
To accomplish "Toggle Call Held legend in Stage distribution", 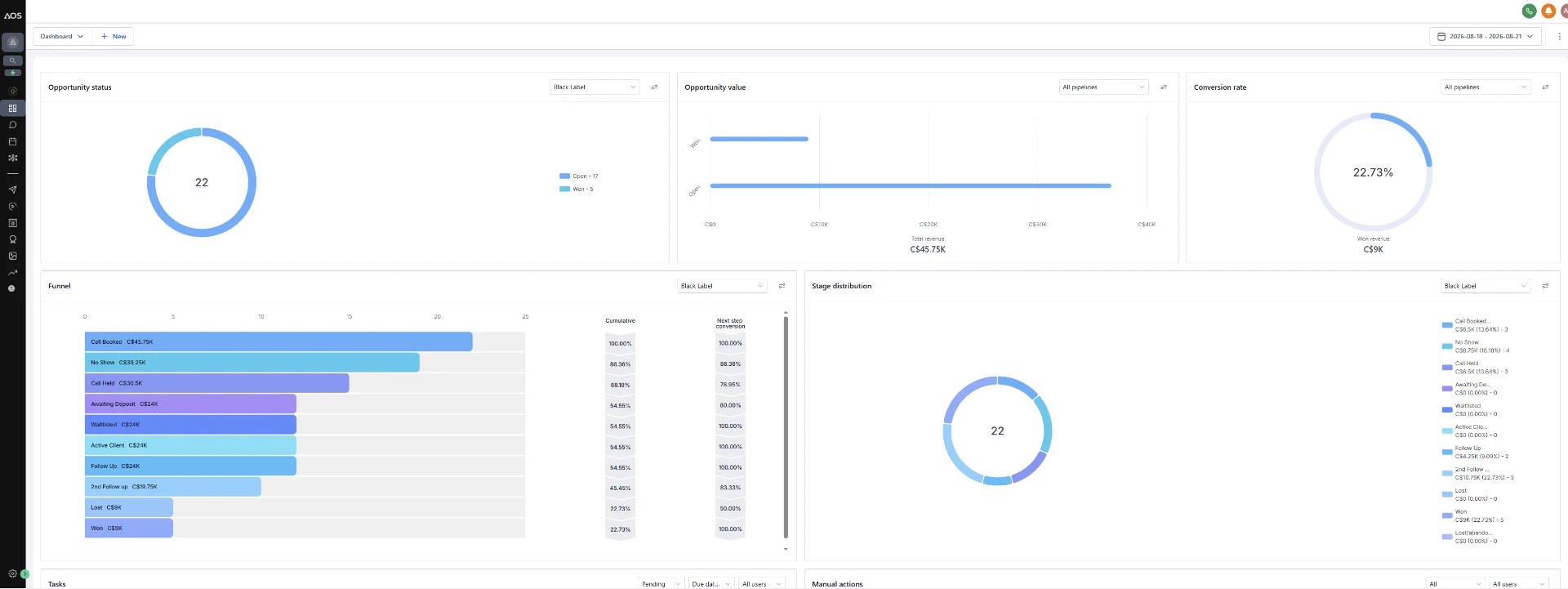I will click(1476, 368).
